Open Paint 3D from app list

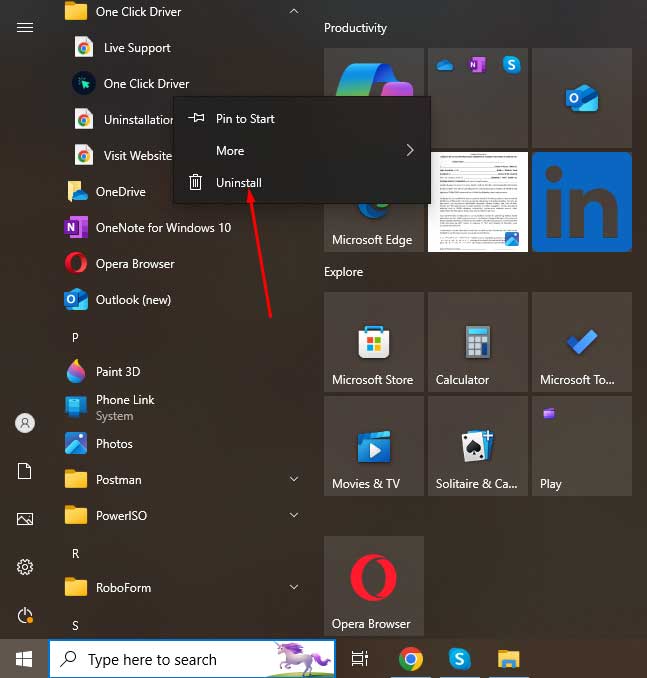(x=117, y=371)
